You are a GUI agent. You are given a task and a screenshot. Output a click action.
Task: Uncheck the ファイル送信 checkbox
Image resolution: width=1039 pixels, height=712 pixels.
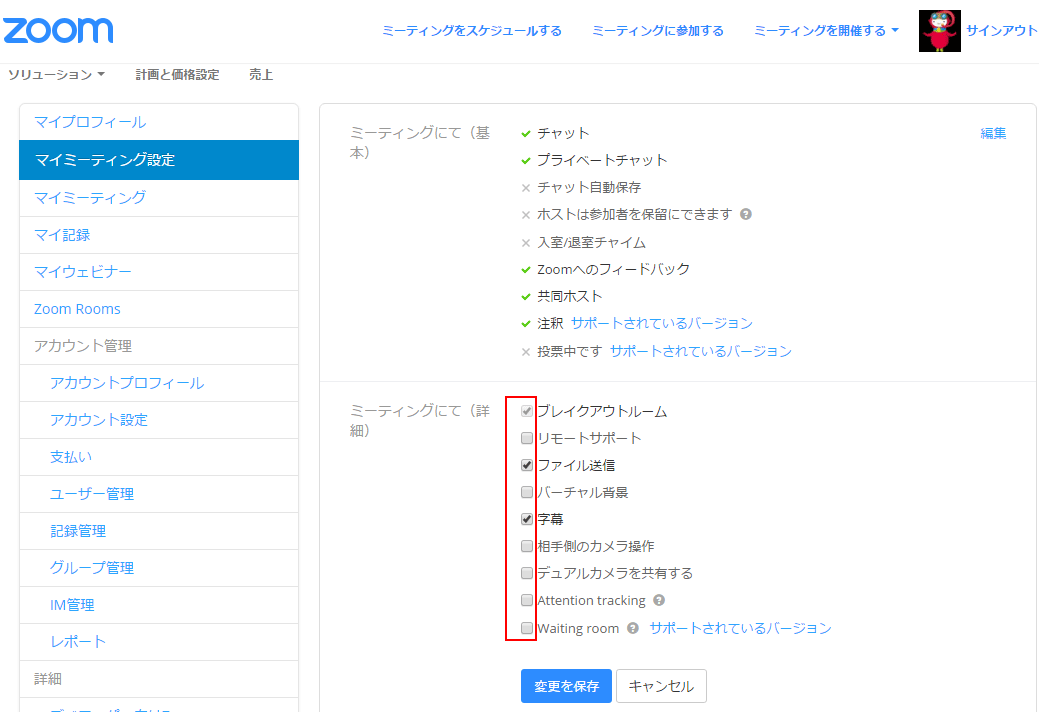527,465
